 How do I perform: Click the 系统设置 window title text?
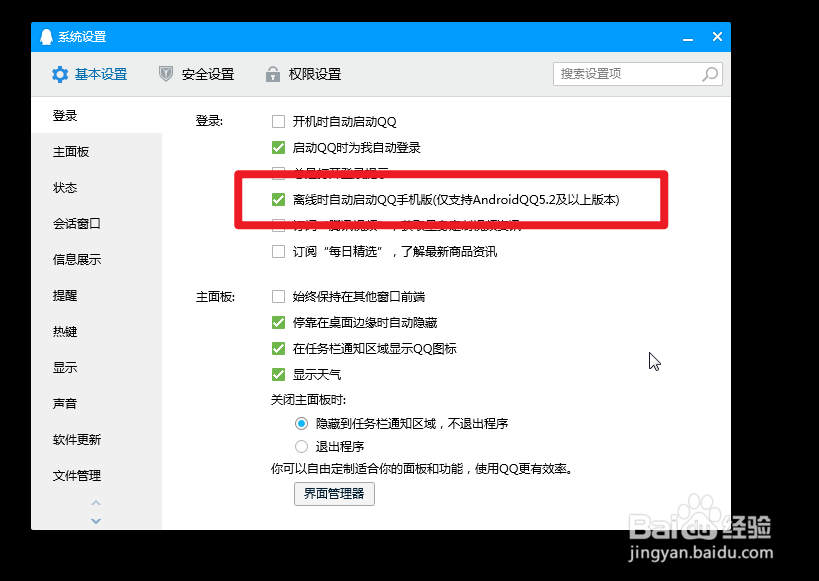(x=82, y=37)
